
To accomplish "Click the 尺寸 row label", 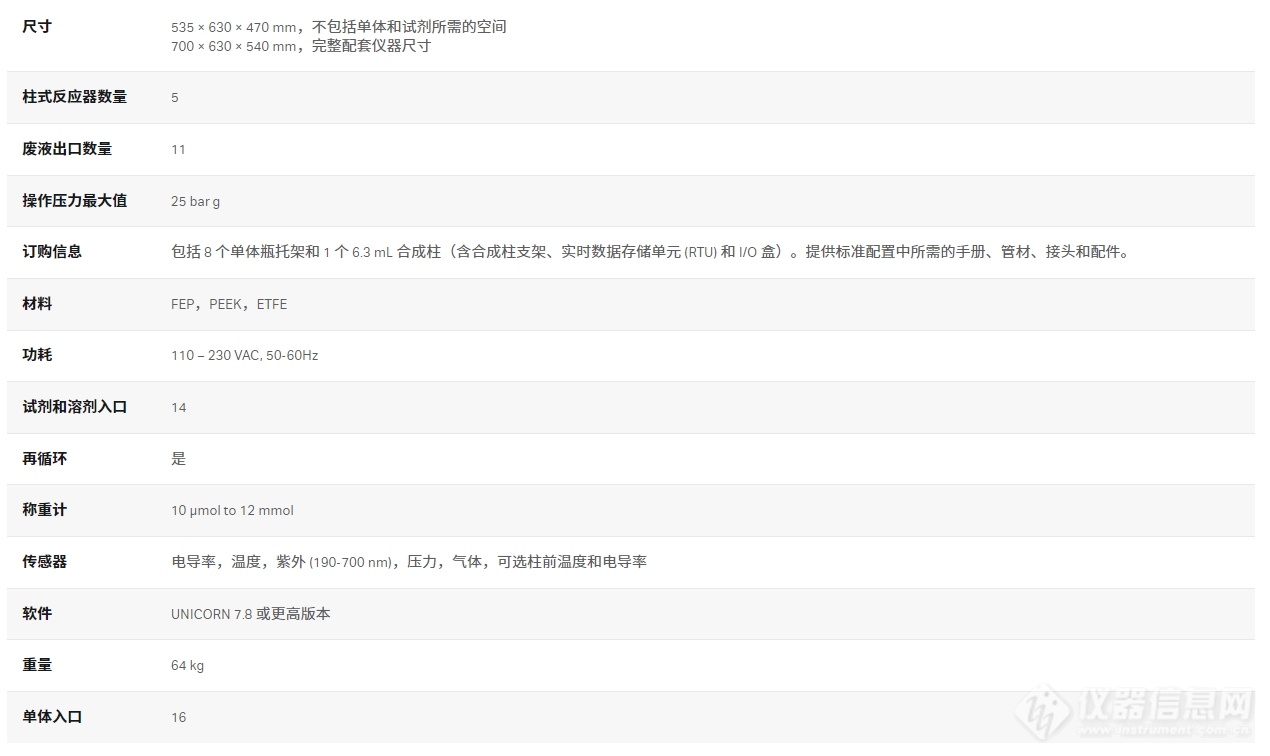I will (37, 27).
